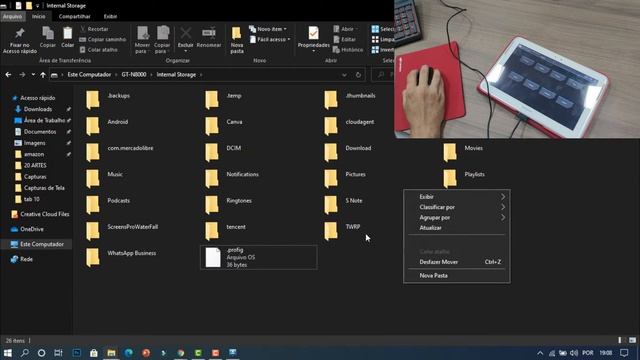The height and width of the screenshot is (360, 640).
Task: Select the Download folder
Action: coord(348,152)
